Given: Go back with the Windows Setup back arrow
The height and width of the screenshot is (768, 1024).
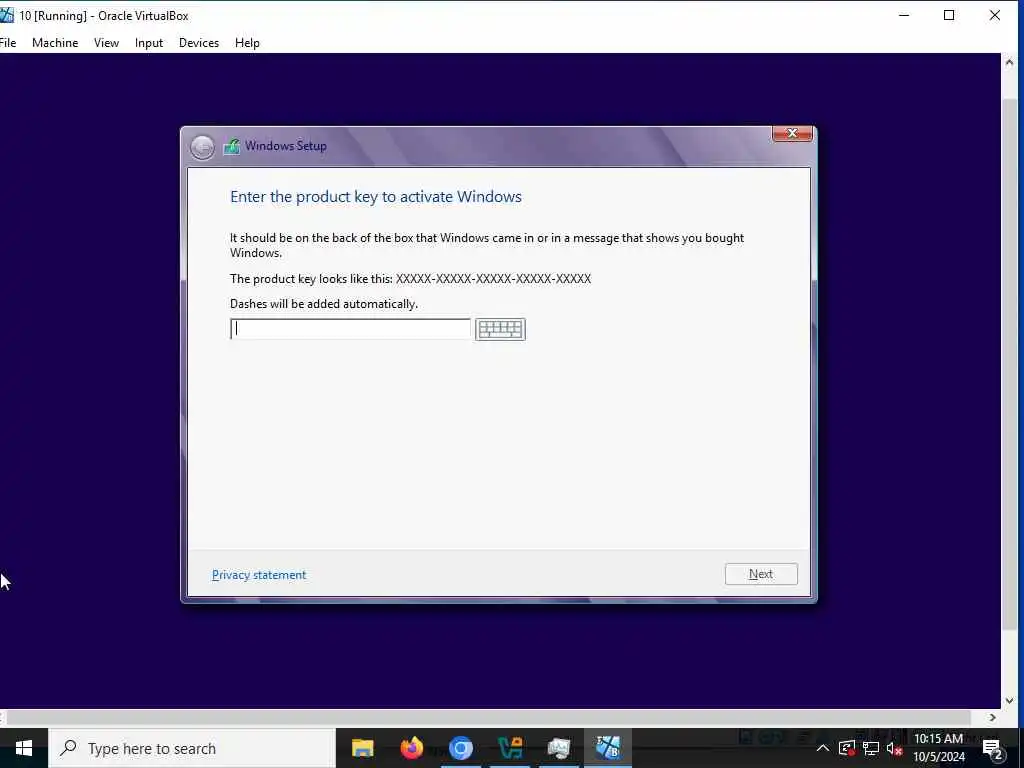Looking at the screenshot, I should click(x=202, y=147).
